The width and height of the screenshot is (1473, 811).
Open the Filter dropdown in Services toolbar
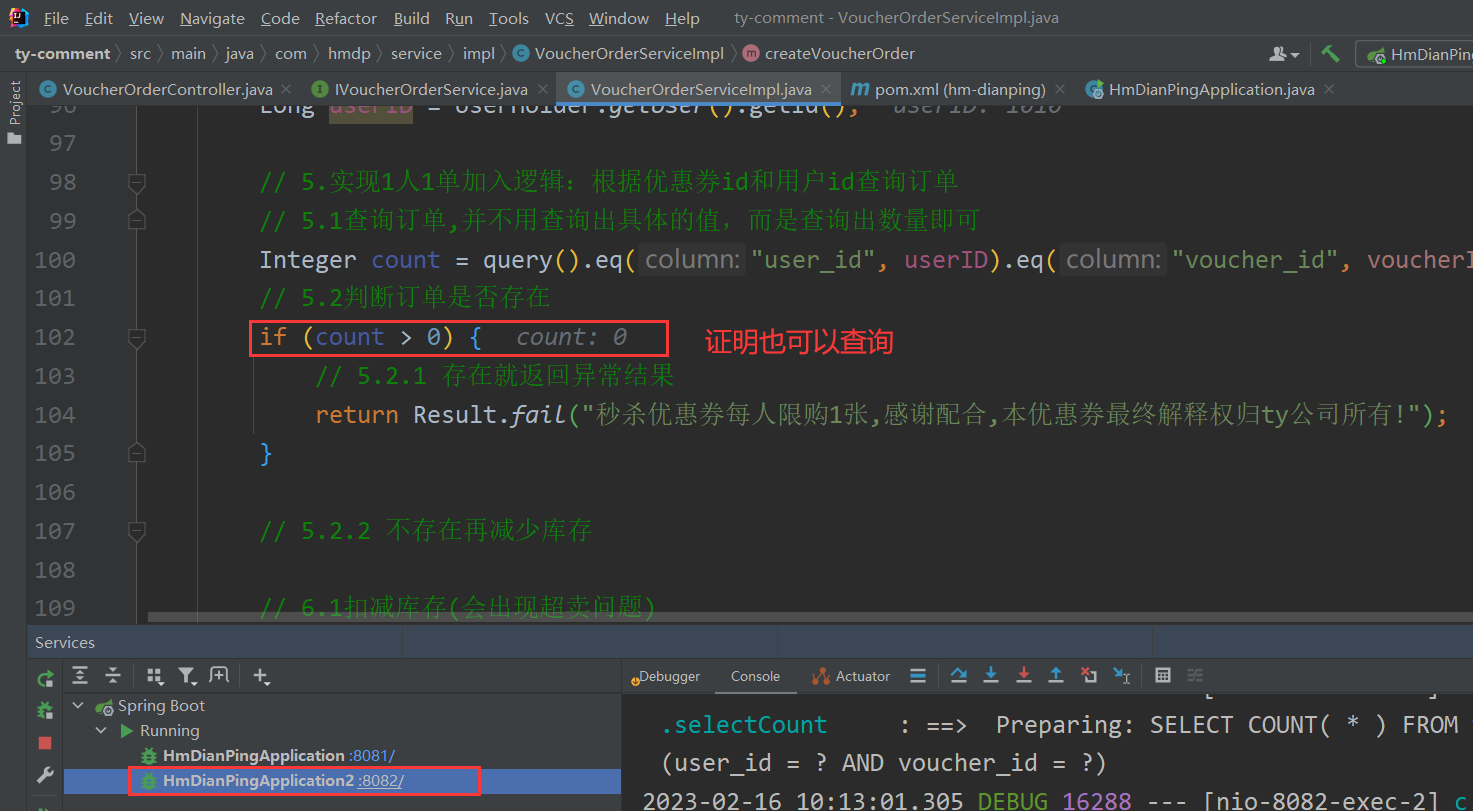(186, 676)
